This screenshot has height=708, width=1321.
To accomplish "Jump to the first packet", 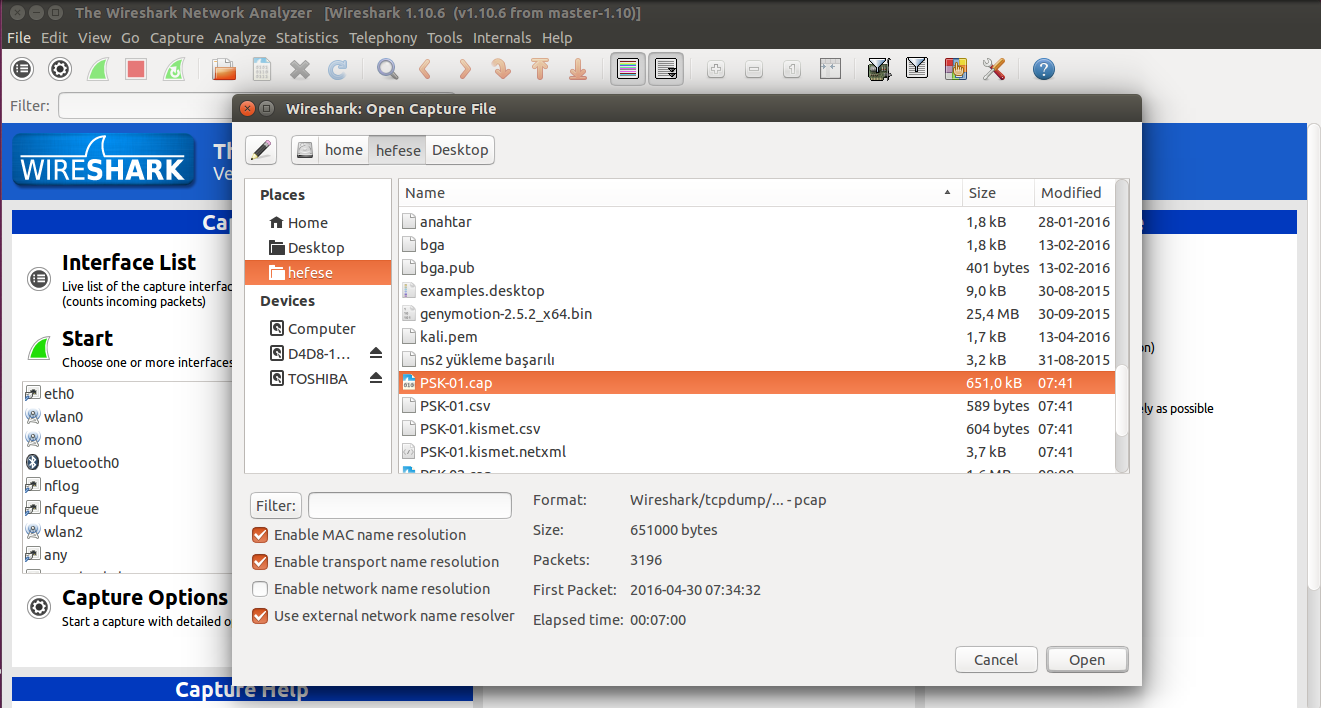I will (x=540, y=69).
